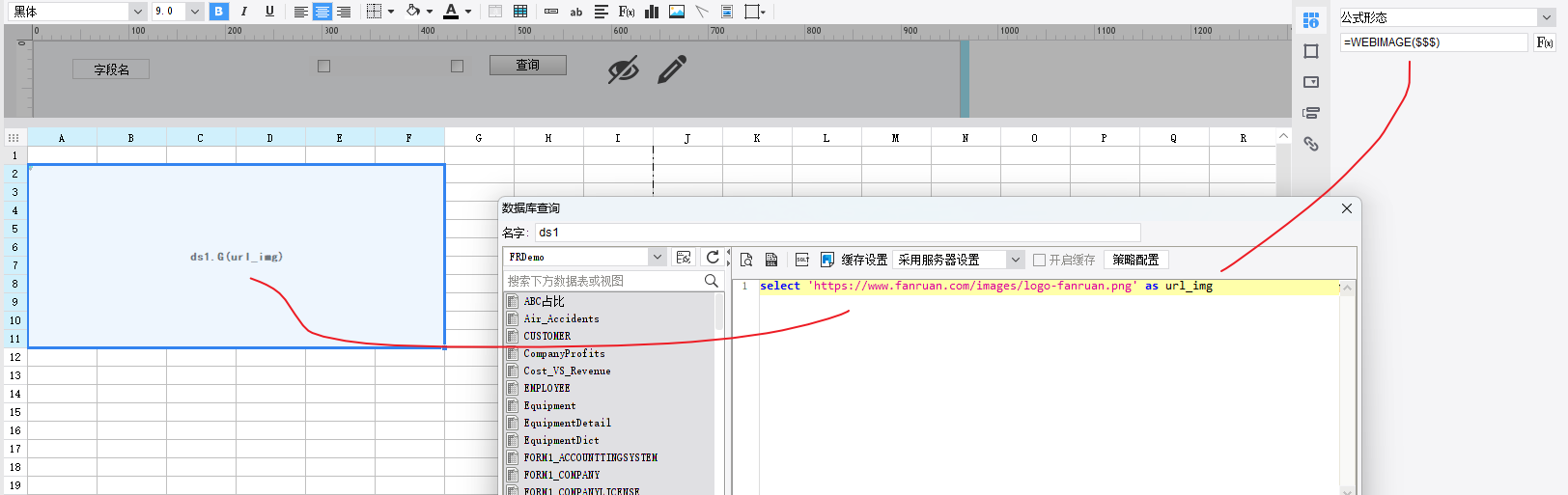
Task: Click the 策略配置 button
Action: [1135, 260]
